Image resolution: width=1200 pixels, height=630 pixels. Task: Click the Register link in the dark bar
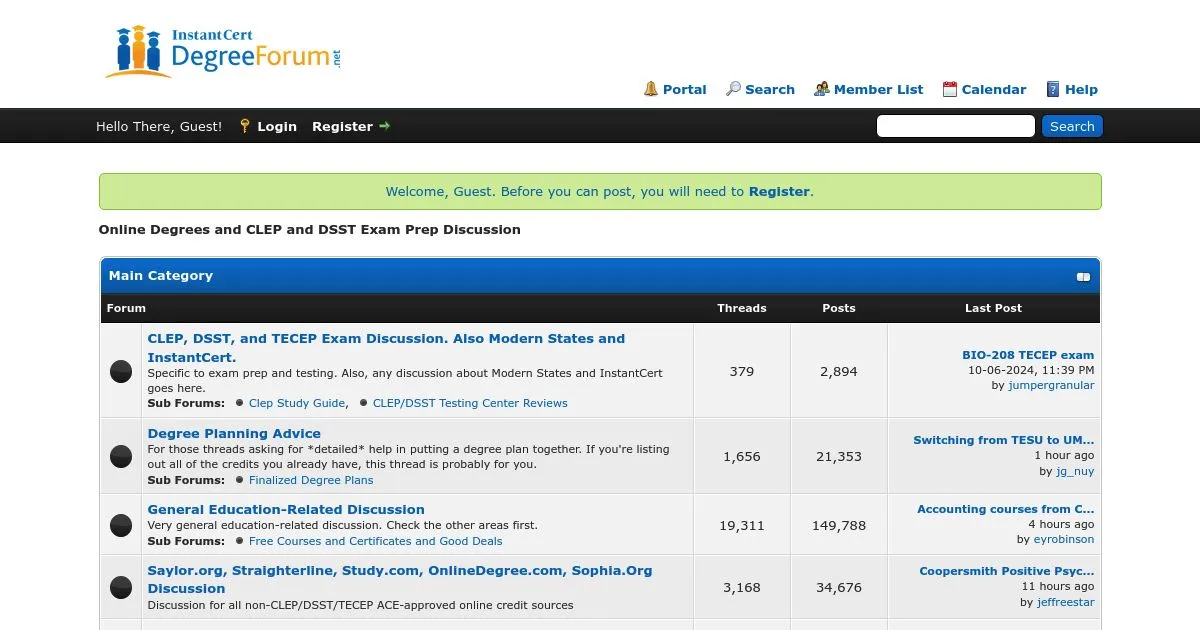coord(342,126)
